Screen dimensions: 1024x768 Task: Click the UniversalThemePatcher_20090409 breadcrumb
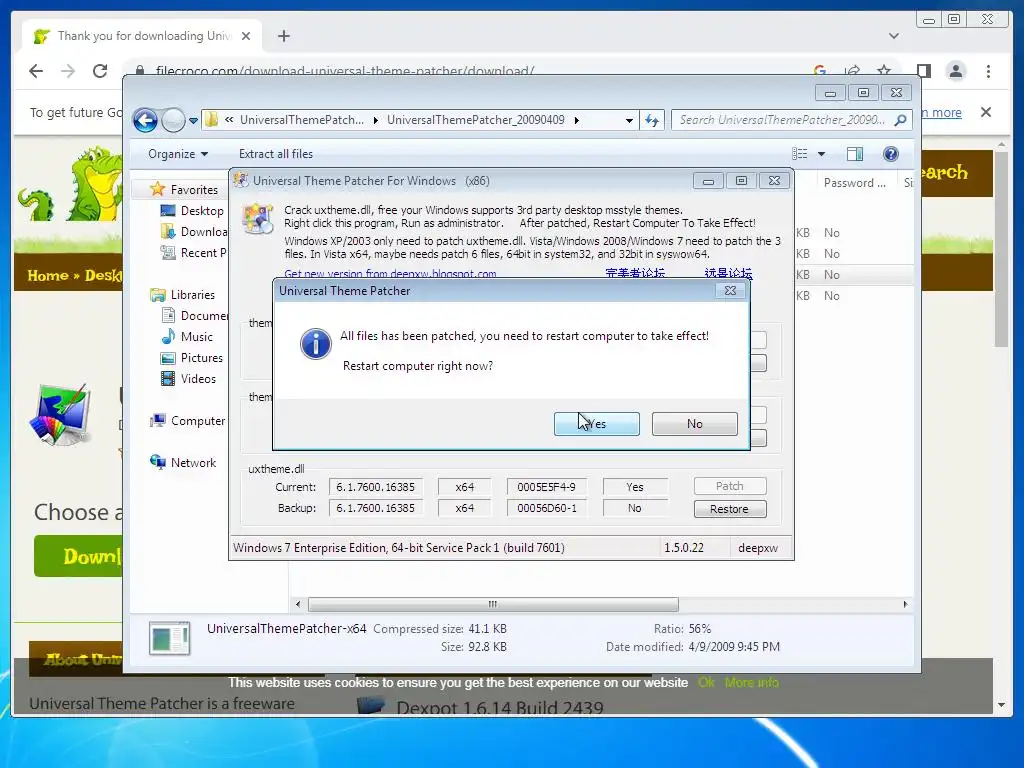475,120
